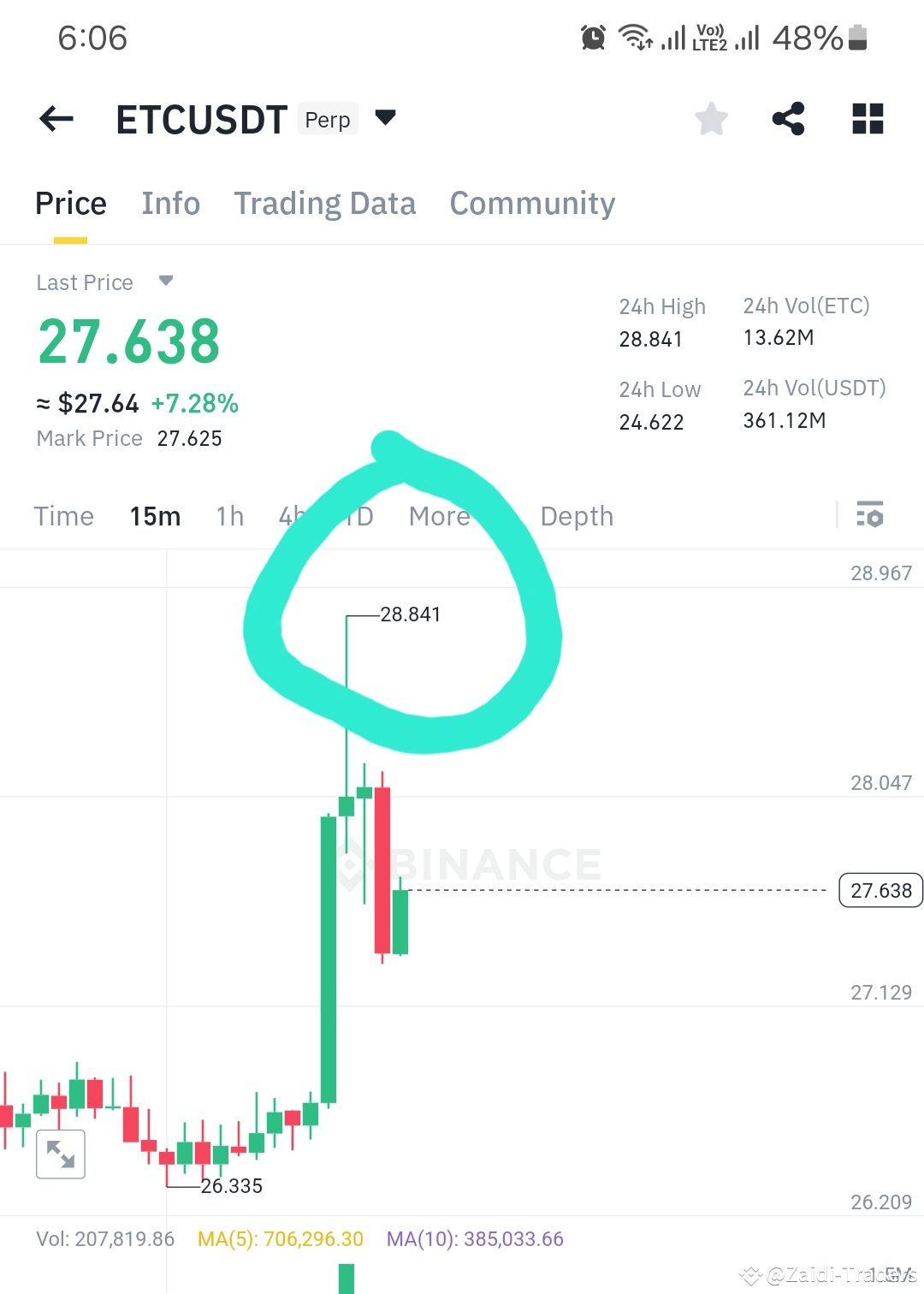Image resolution: width=924 pixels, height=1294 pixels.
Task: Add ETCUSDT to favorites with the star icon
Action: (x=711, y=119)
